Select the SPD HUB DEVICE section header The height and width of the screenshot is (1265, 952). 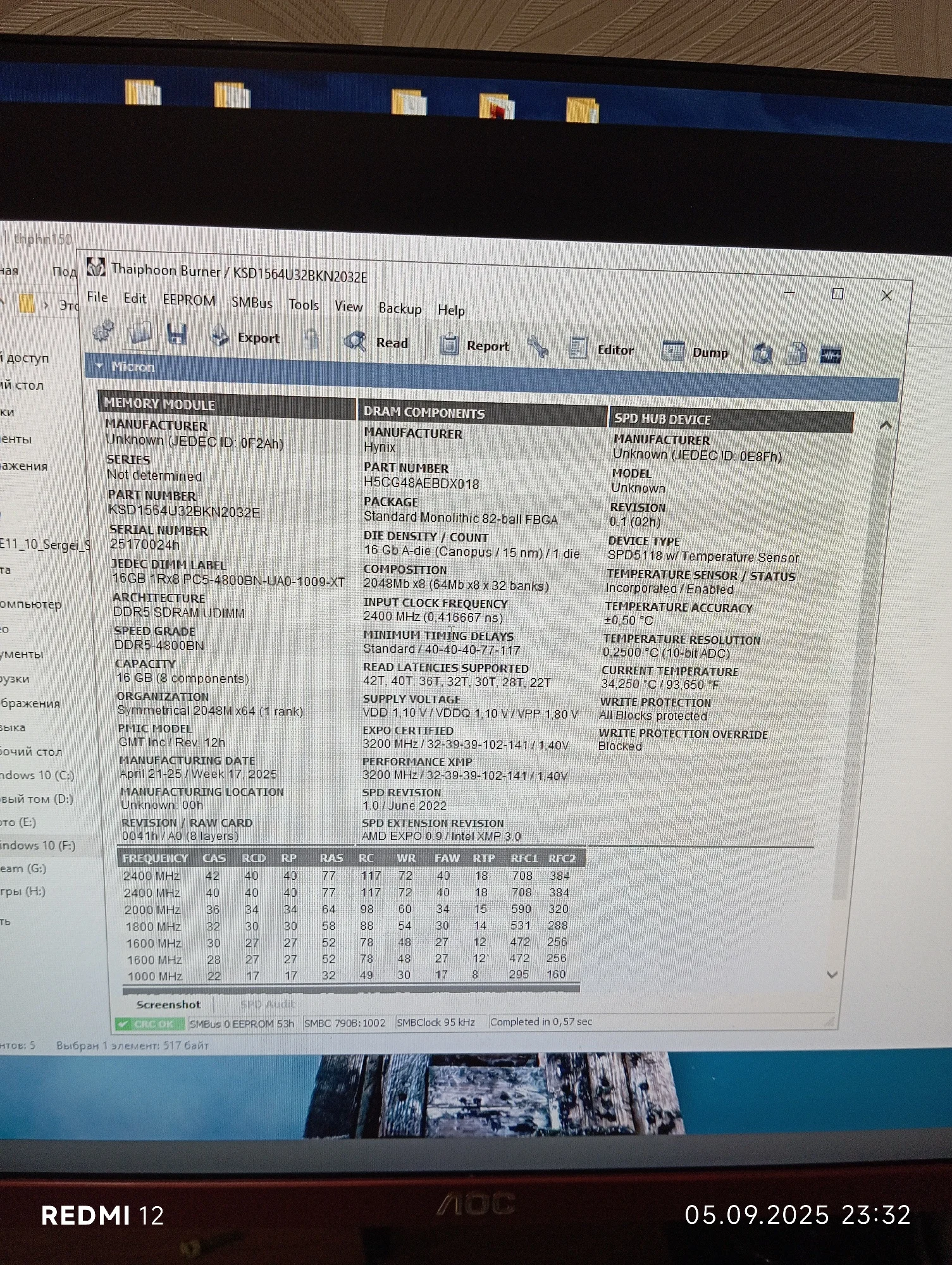coord(731,419)
